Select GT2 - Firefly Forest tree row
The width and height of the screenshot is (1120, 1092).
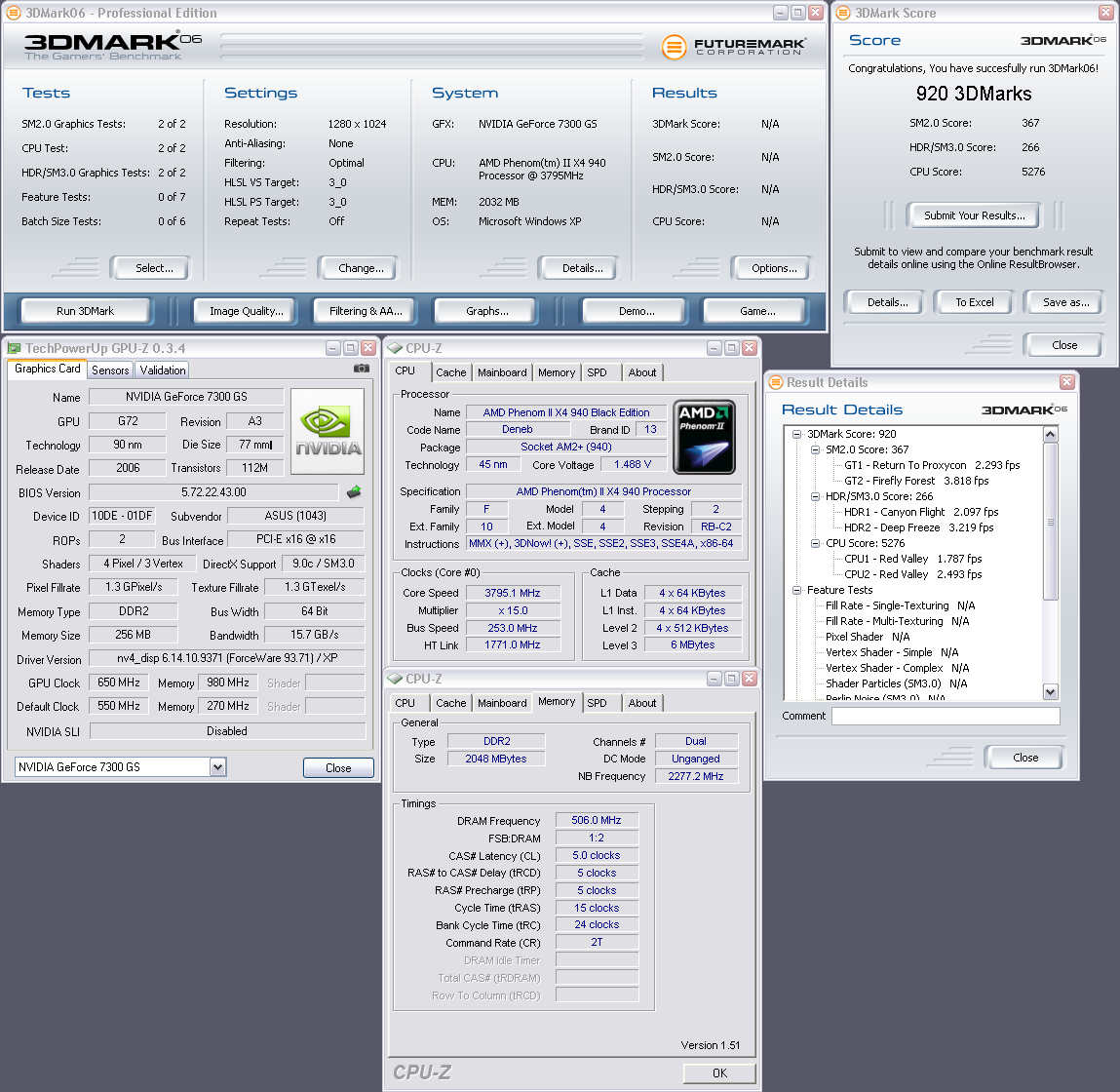[916, 481]
